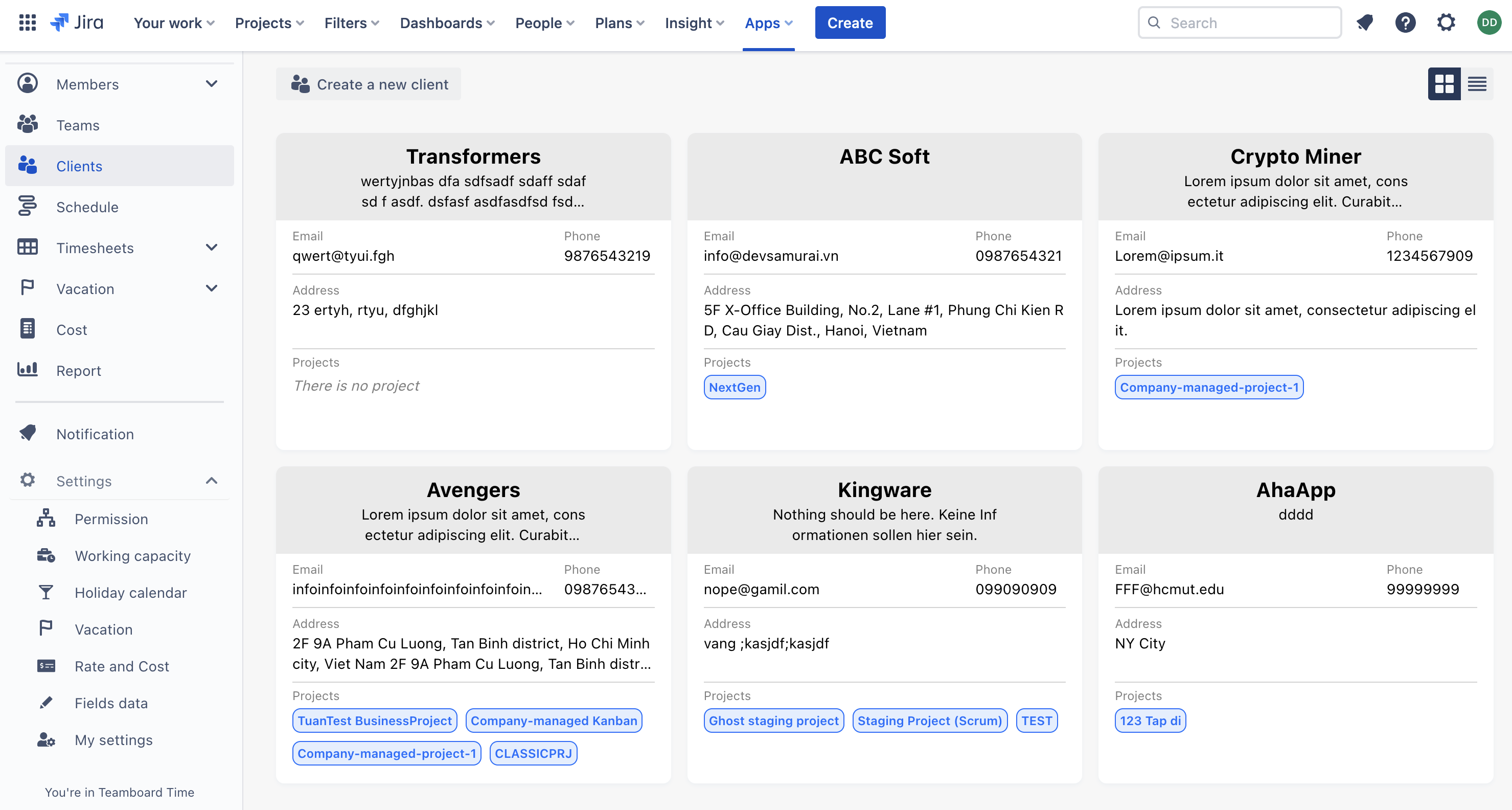Viewport: 1512px width, 810px height.
Task: Click Create a new client button
Action: coord(369,84)
